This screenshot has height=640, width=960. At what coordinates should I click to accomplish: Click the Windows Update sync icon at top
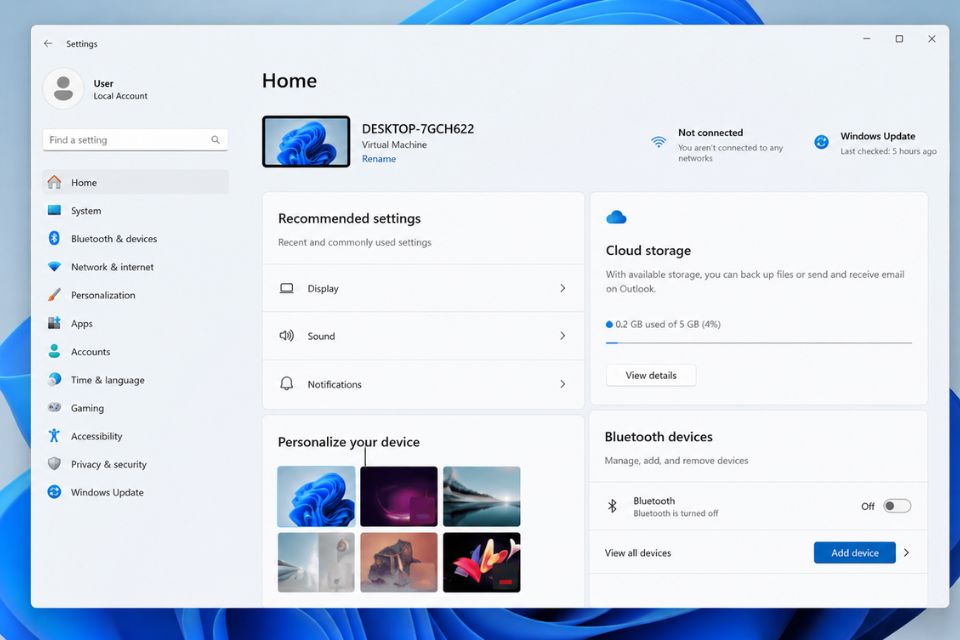pos(822,142)
